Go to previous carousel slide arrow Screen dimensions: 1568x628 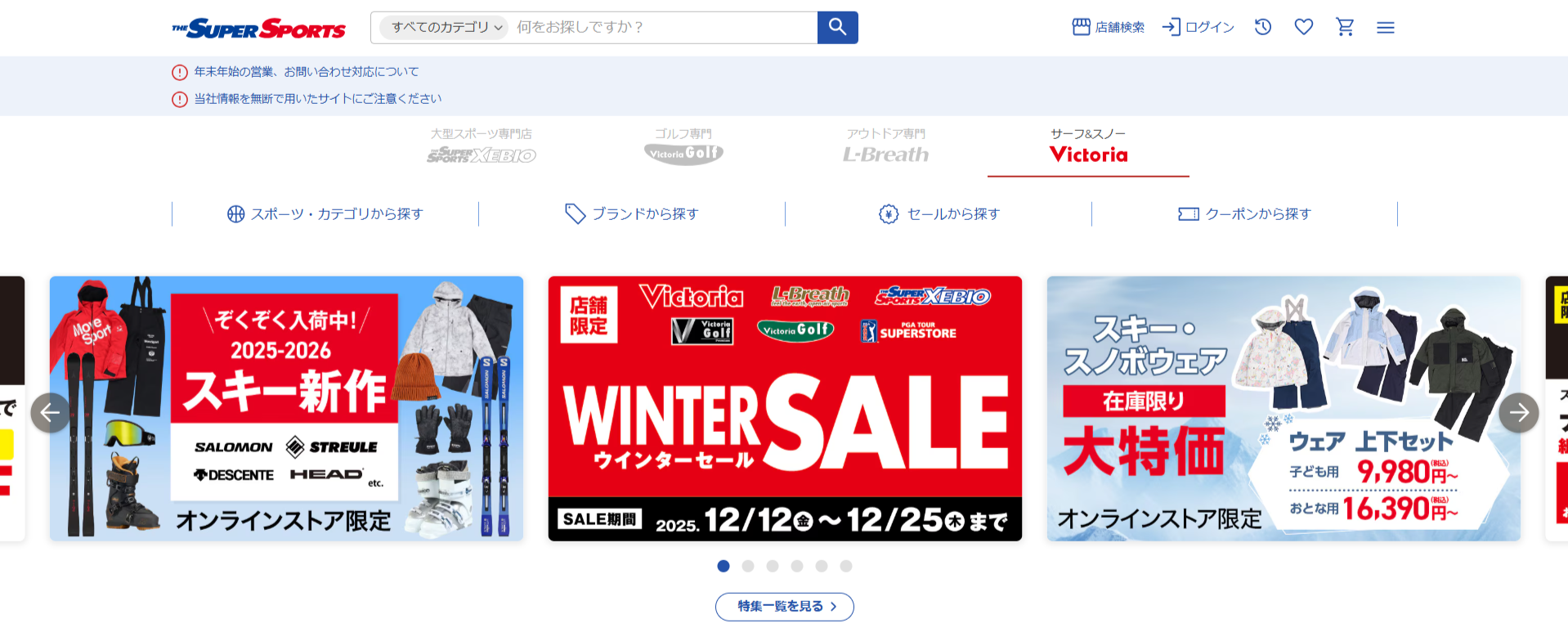point(51,413)
